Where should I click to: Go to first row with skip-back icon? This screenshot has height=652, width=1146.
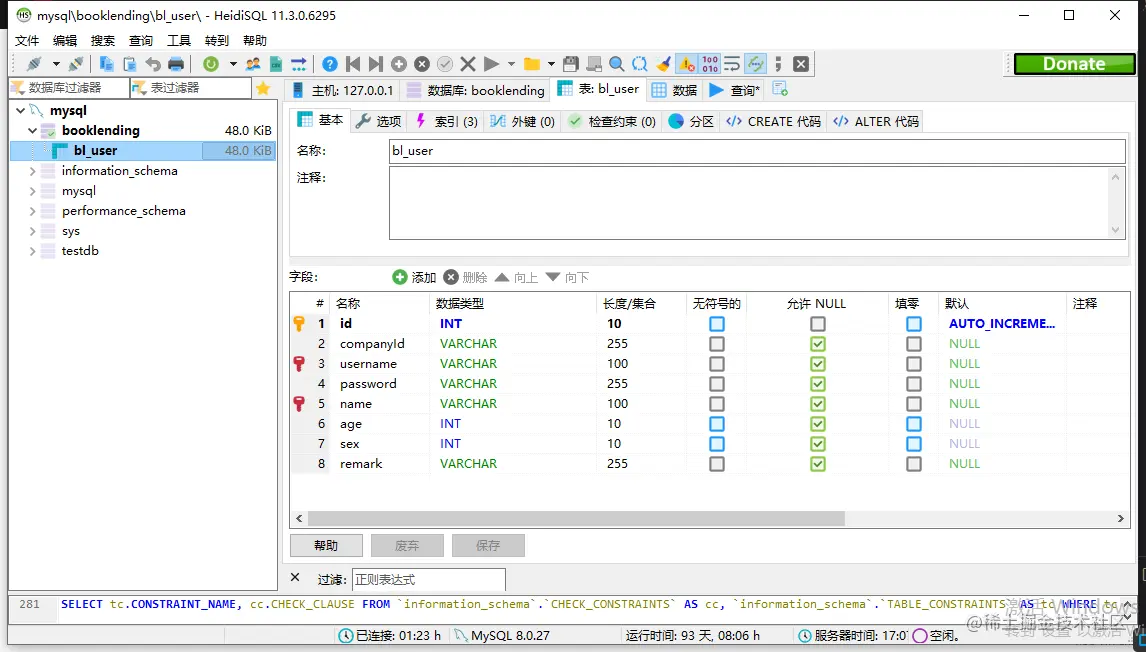353,64
